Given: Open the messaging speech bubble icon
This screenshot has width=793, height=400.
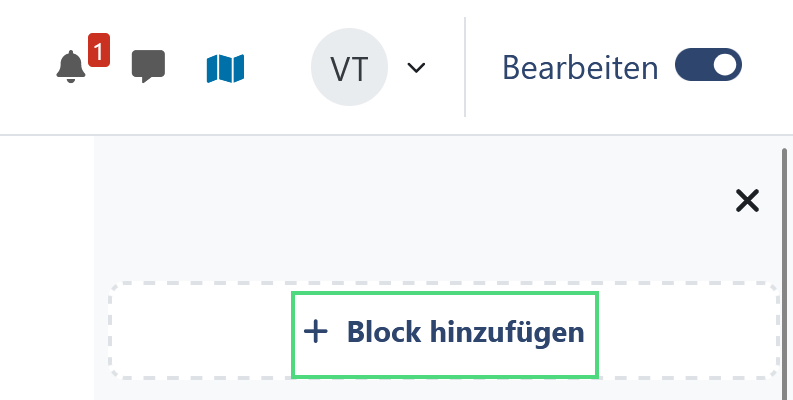Looking at the screenshot, I should [x=148, y=68].
